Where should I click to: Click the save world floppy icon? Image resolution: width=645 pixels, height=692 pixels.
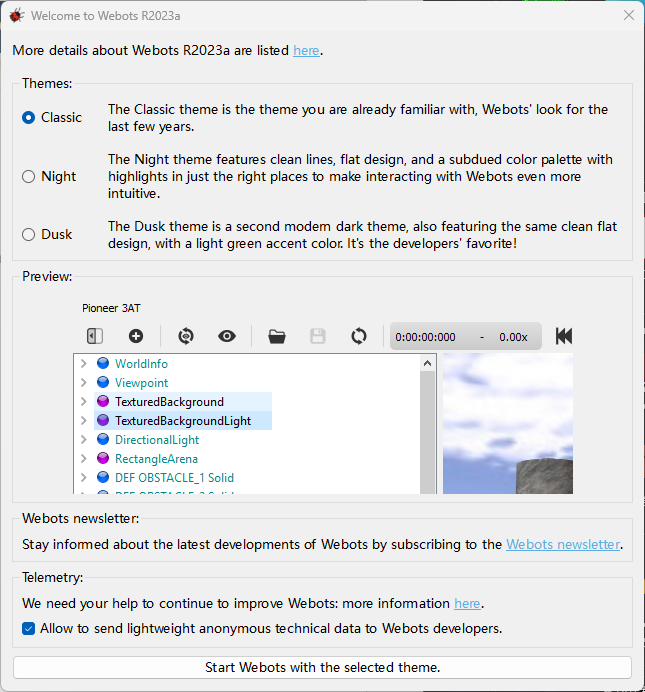pyautogui.click(x=318, y=336)
